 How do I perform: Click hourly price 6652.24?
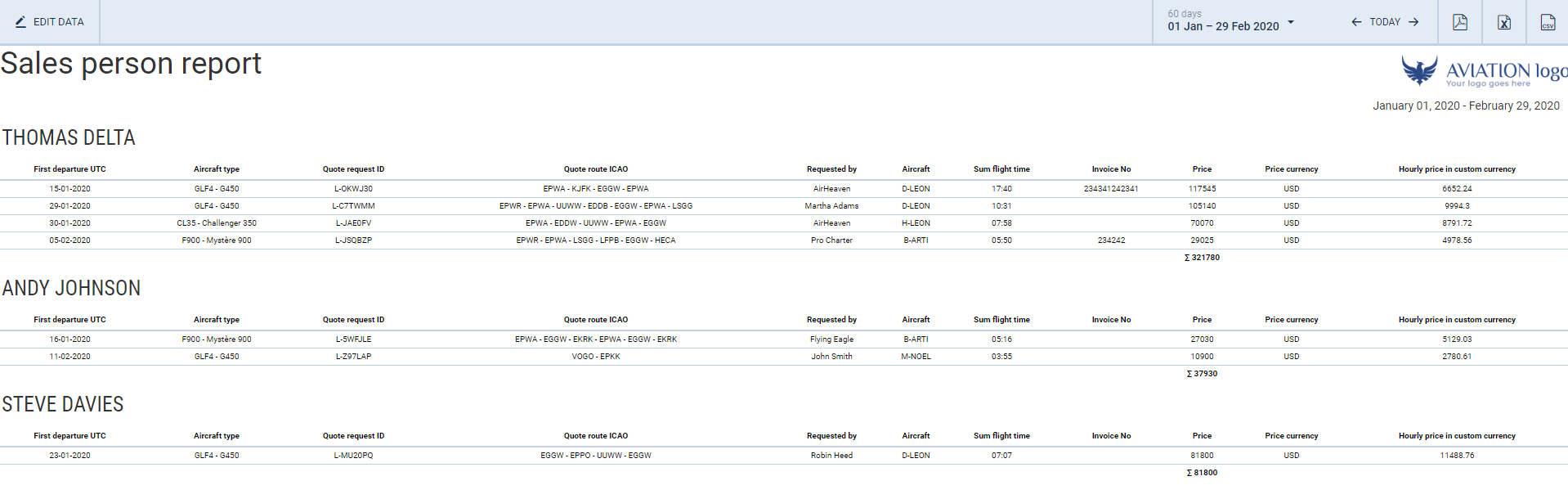[1457, 189]
